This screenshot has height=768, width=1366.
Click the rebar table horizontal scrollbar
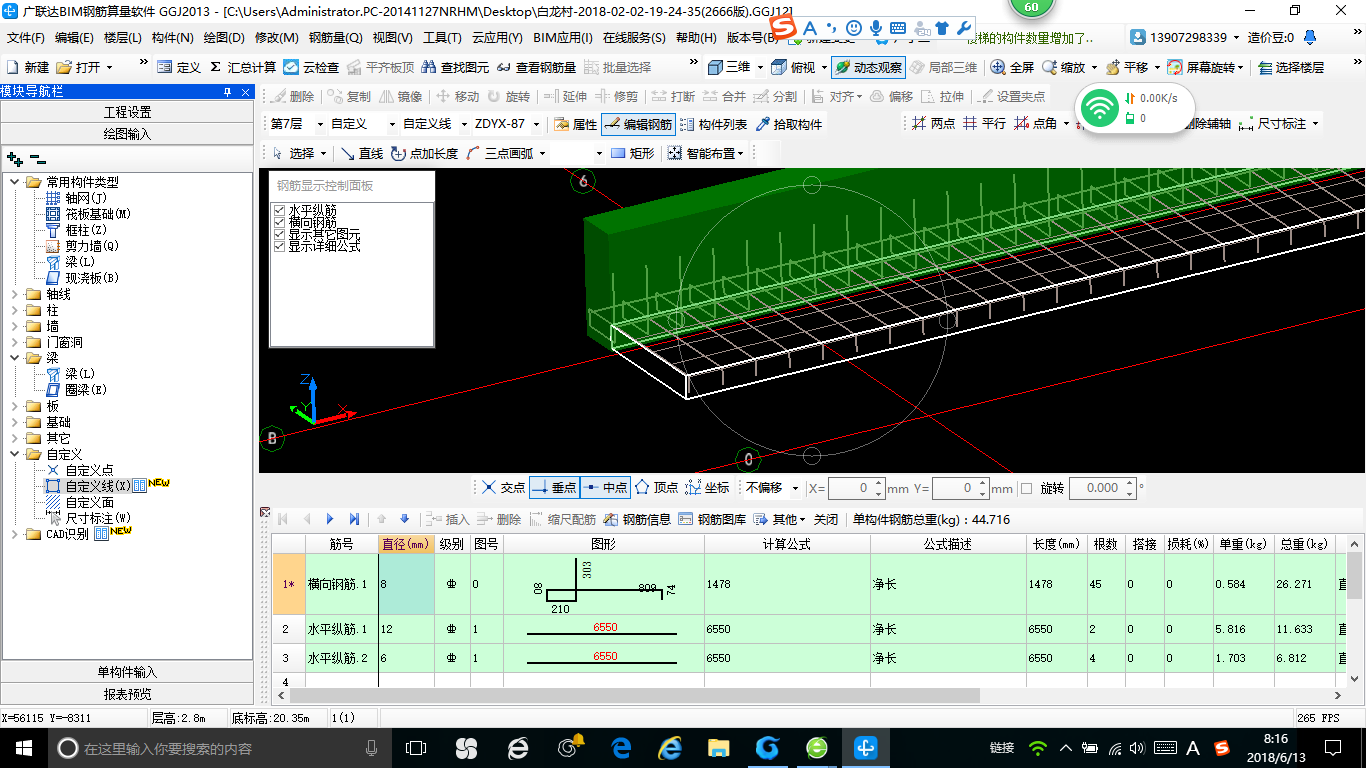click(x=635, y=695)
